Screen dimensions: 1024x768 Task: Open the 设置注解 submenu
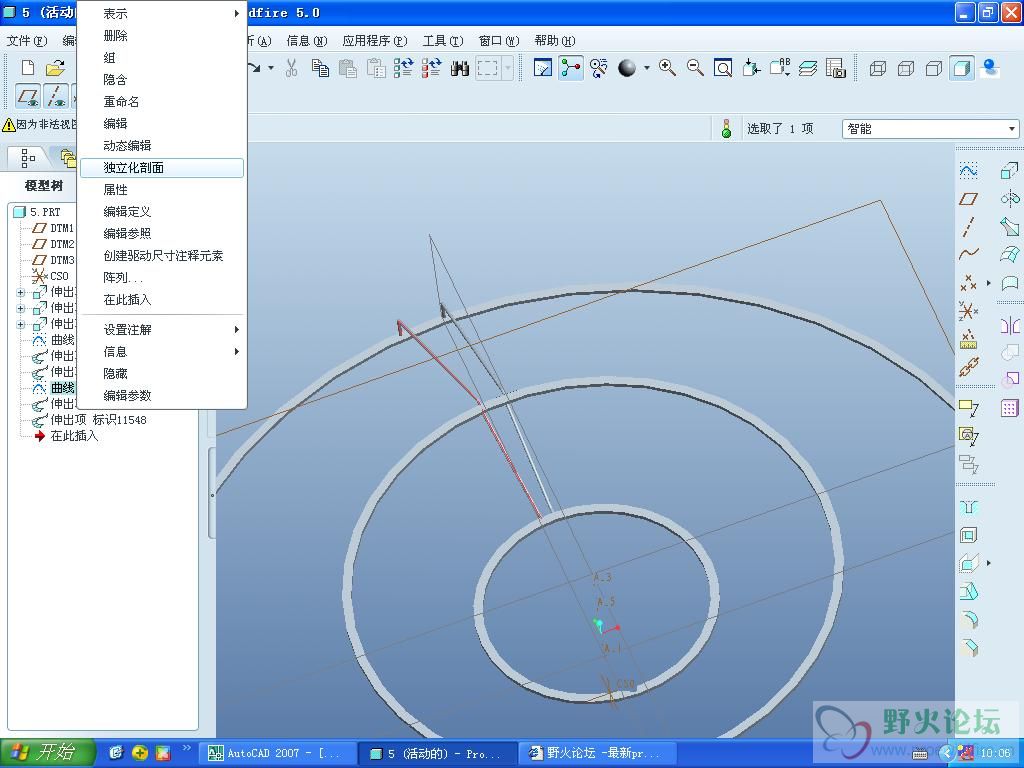[x=162, y=330]
